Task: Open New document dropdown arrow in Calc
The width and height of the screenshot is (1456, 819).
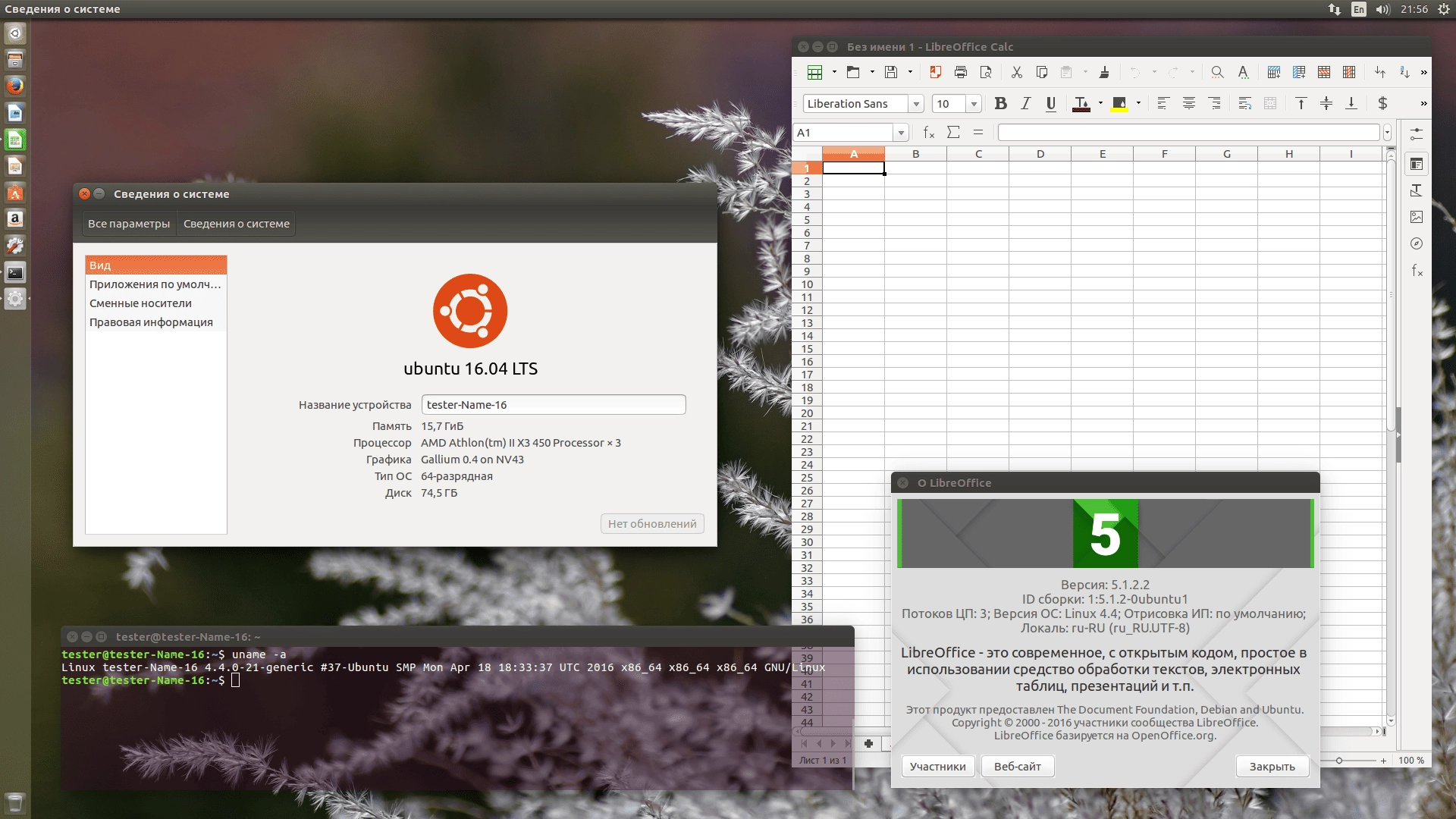Action: coord(834,72)
